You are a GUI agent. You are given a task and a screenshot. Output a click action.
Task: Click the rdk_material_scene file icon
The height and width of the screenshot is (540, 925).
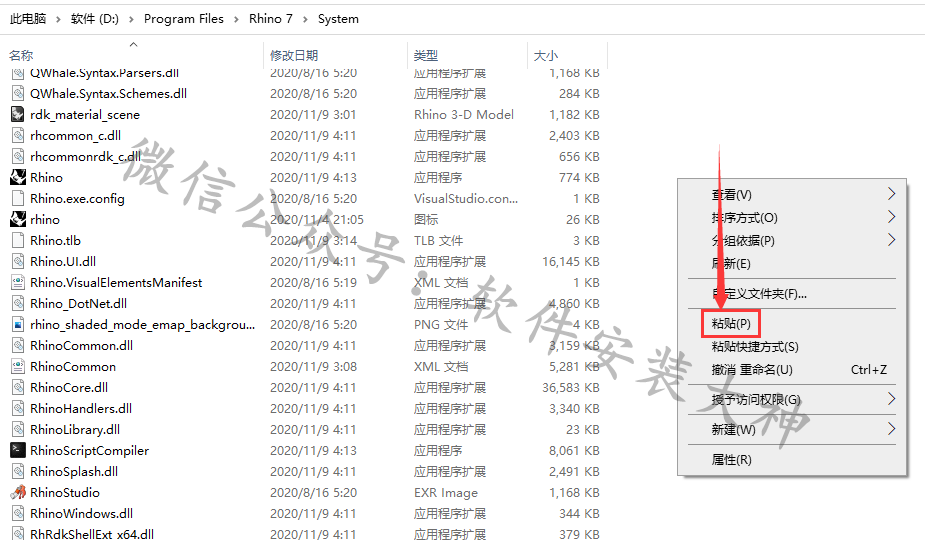pos(18,114)
